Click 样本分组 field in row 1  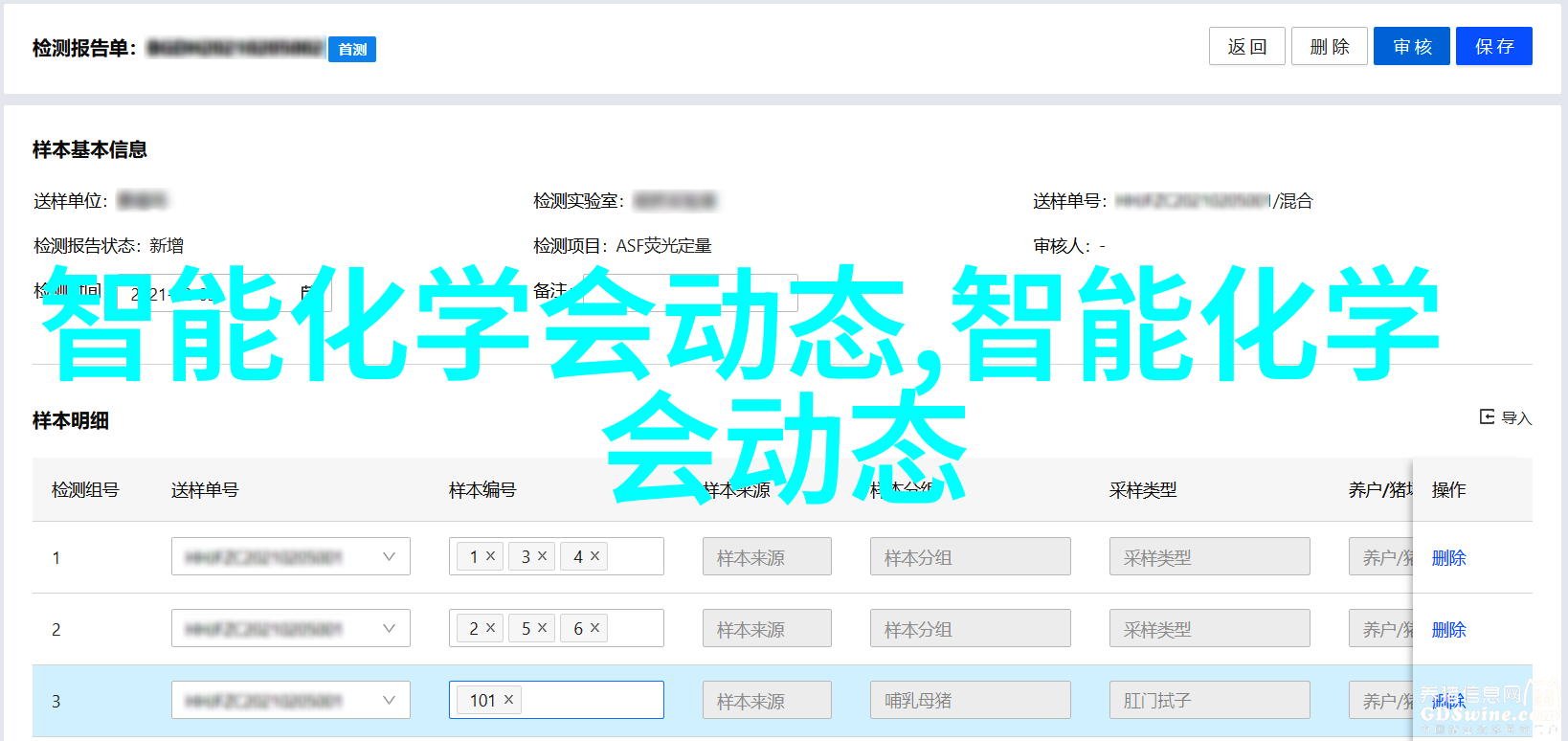(x=970, y=556)
